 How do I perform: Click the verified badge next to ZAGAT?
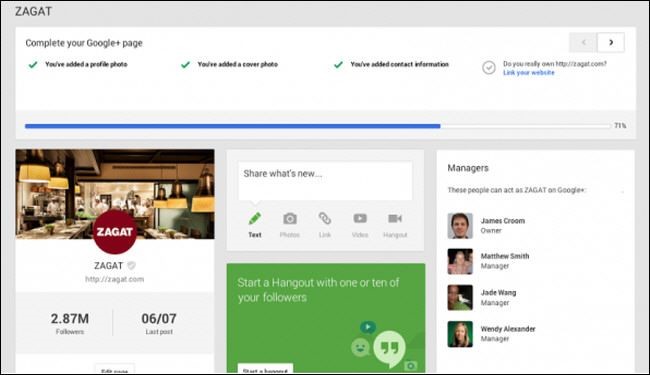(x=132, y=265)
